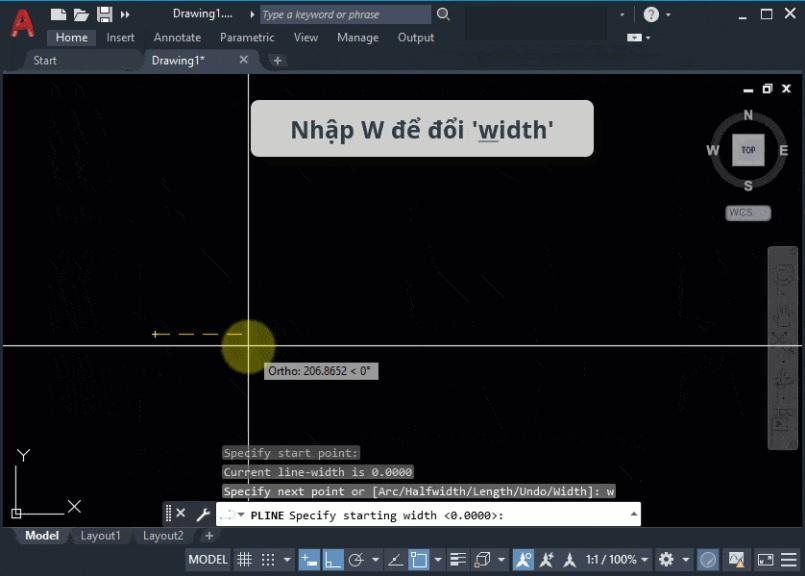The height and width of the screenshot is (576, 805).
Task: Click the annotation scale icon before 1:1
Action: click(569, 559)
